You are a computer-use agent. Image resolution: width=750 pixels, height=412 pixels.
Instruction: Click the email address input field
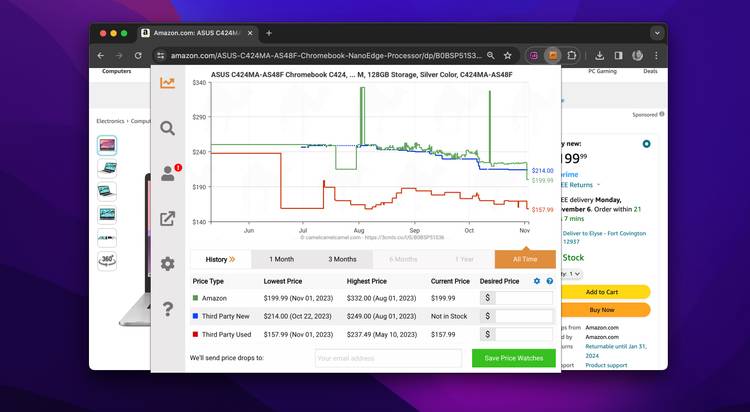coord(388,358)
